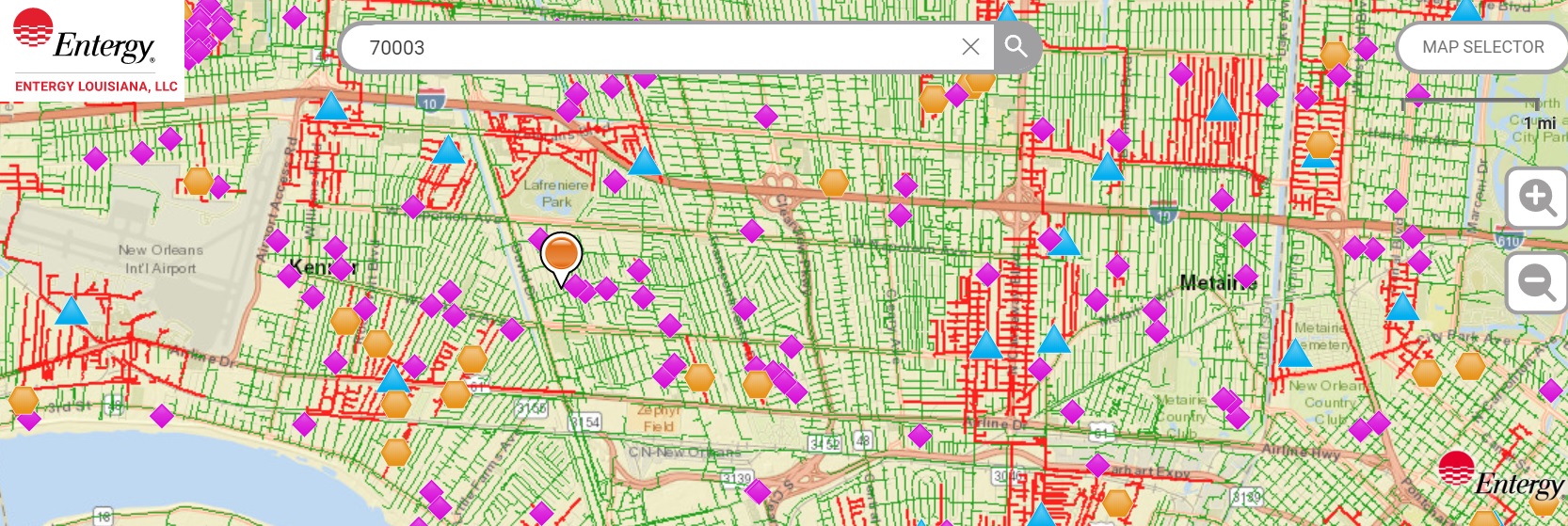
Task: Click the Lafreniere Park label
Action: (555, 193)
